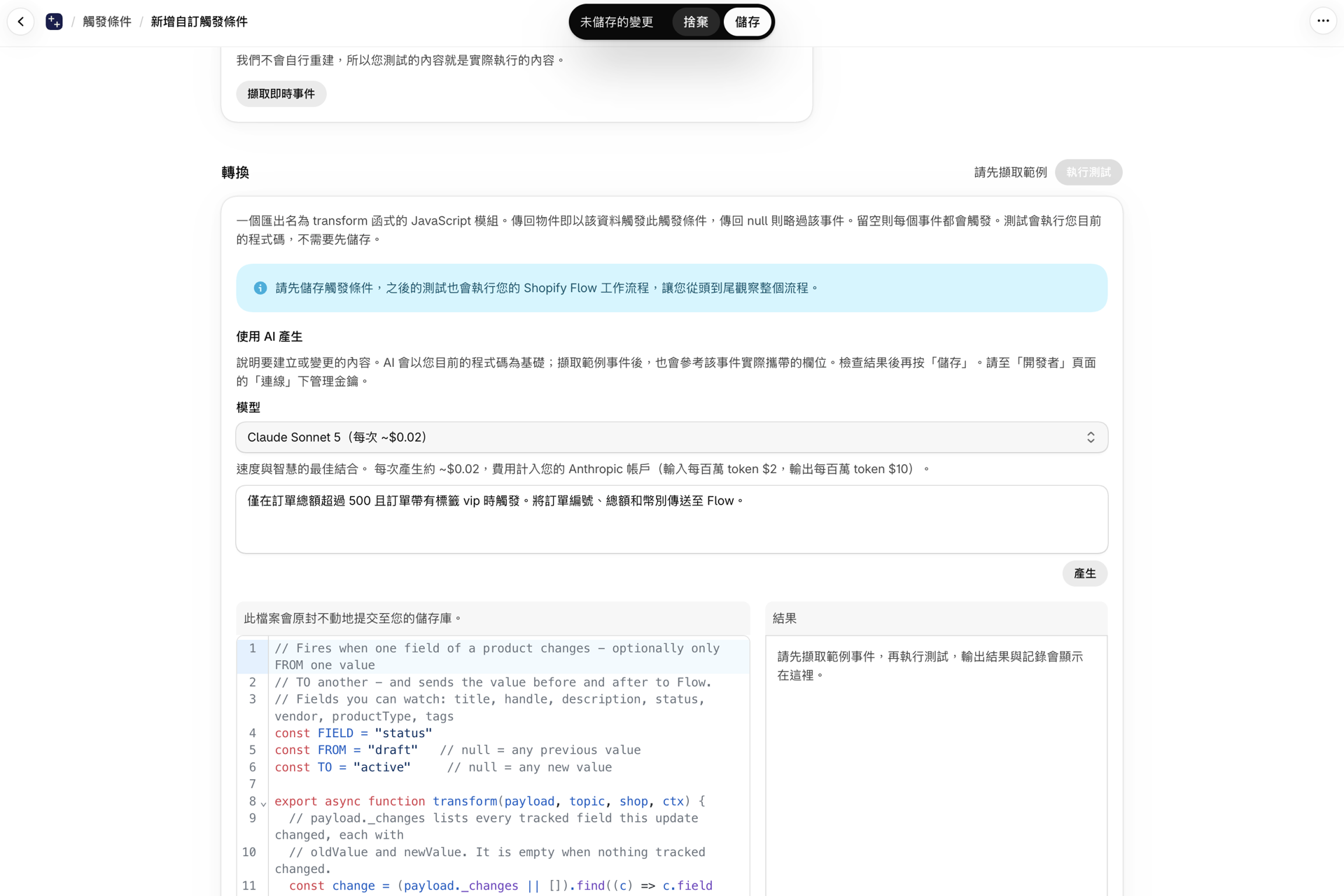Screen dimensions: 1344x896
Task: Focus the AI prompt text area
Action: pos(671,519)
